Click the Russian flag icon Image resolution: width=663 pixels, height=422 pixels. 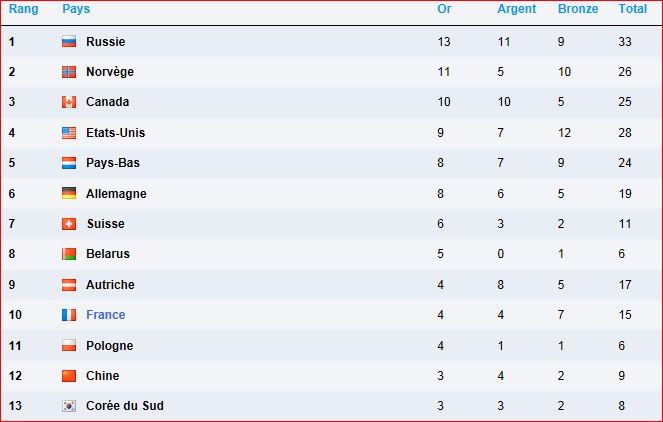pyautogui.click(x=69, y=41)
